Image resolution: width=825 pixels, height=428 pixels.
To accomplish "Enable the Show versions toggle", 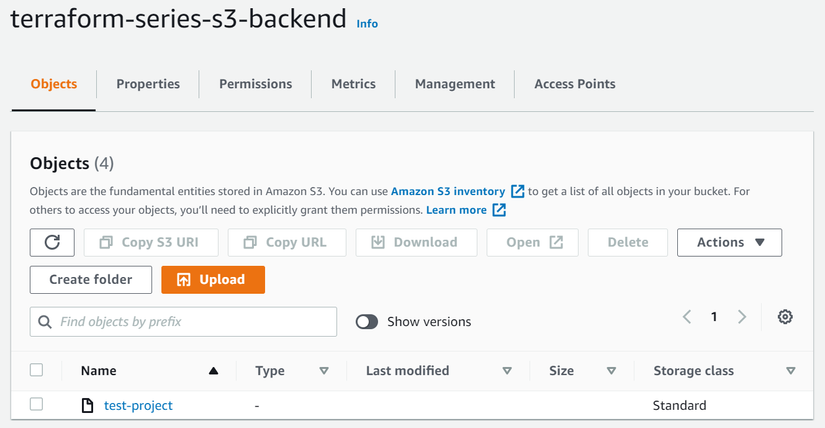I will click(x=367, y=322).
